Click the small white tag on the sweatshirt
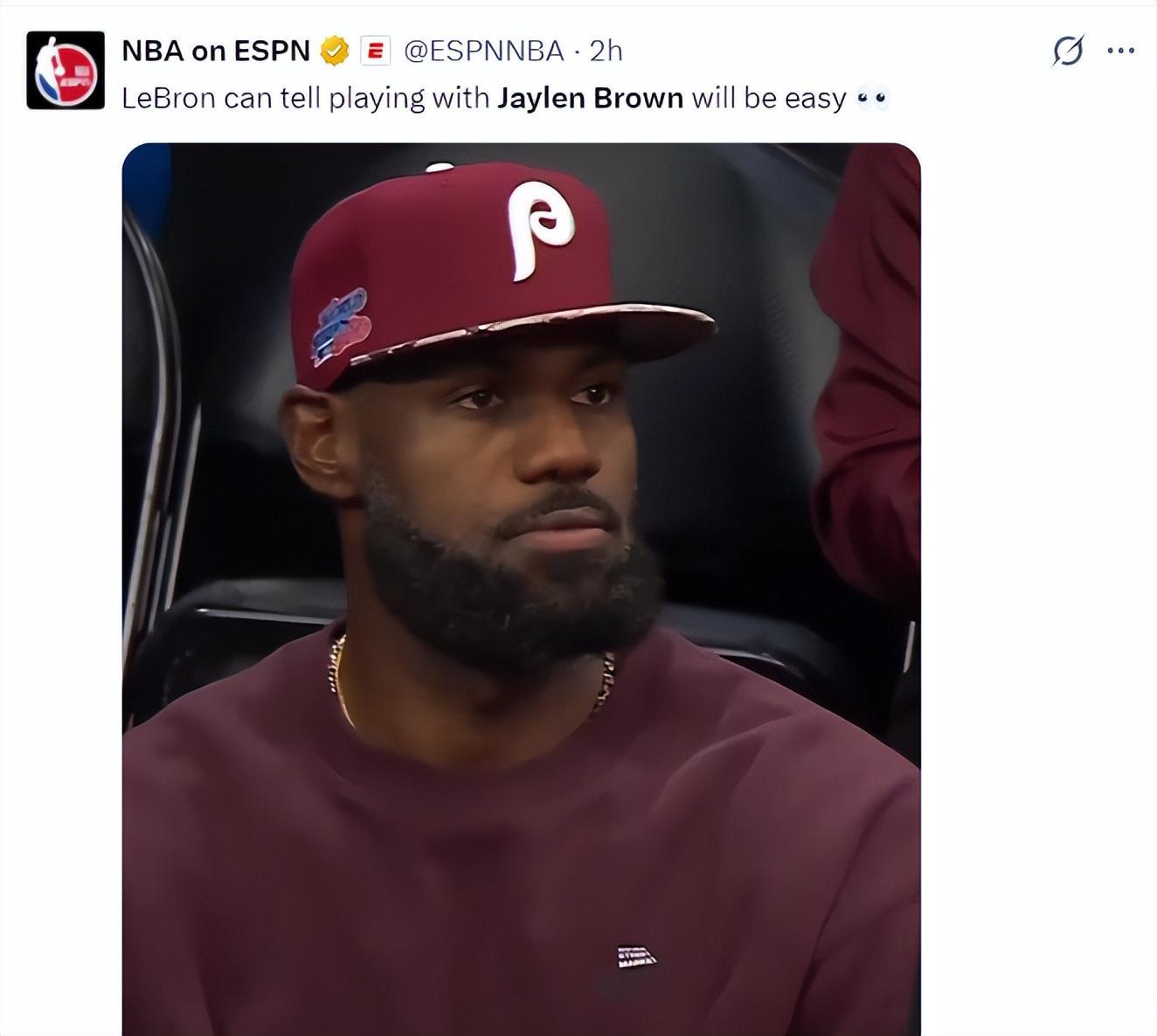This screenshot has height=1036, width=1157. (x=636, y=957)
